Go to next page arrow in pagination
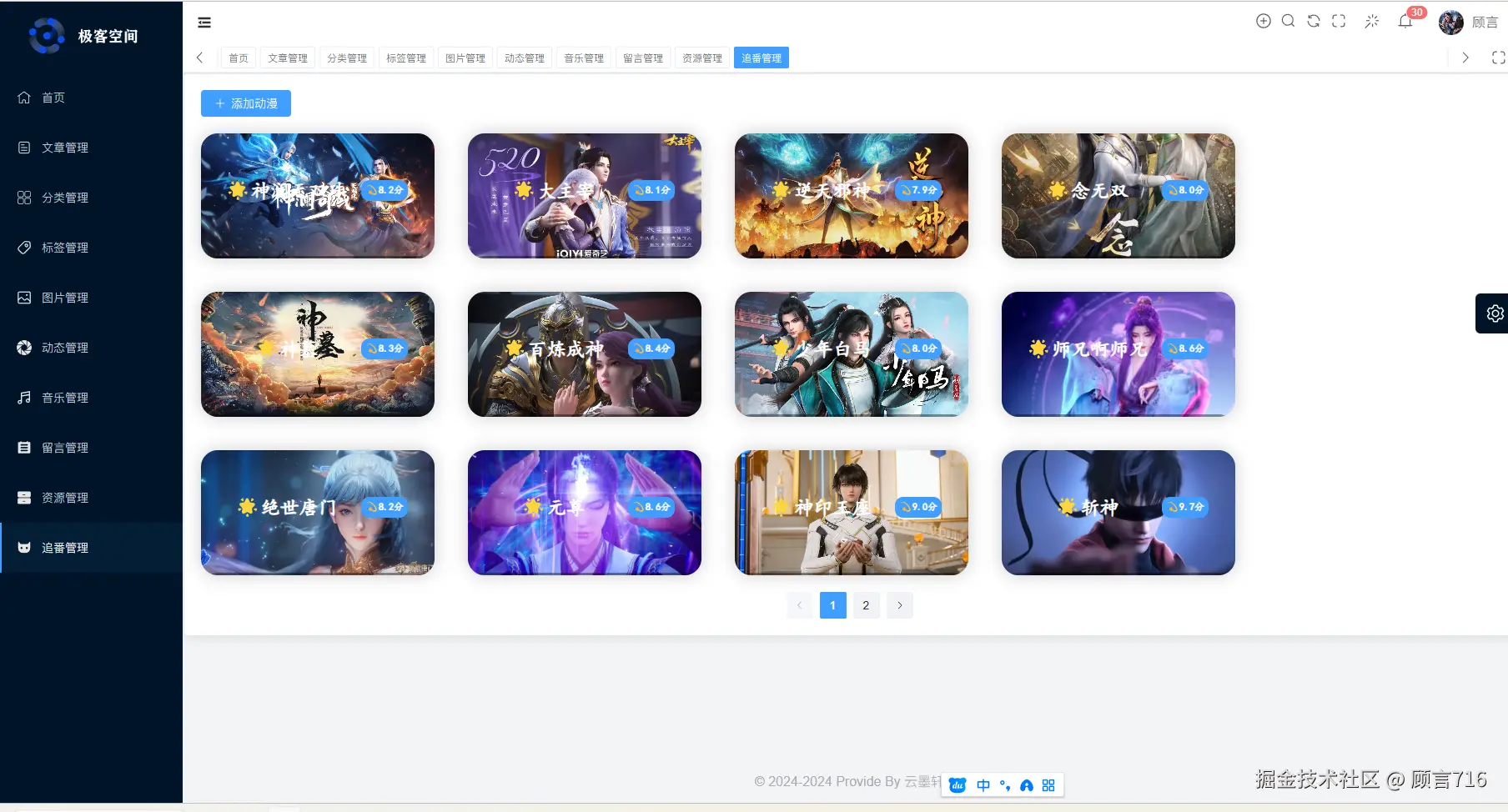 coord(900,605)
